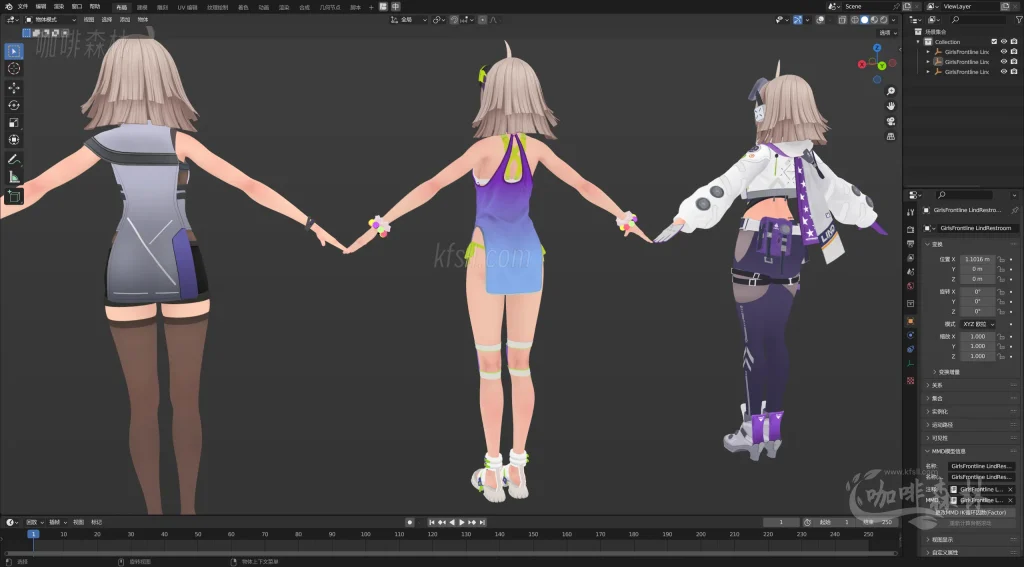Jump to the timeline start frame
This screenshot has width=1024, height=567.
pyautogui.click(x=432, y=522)
